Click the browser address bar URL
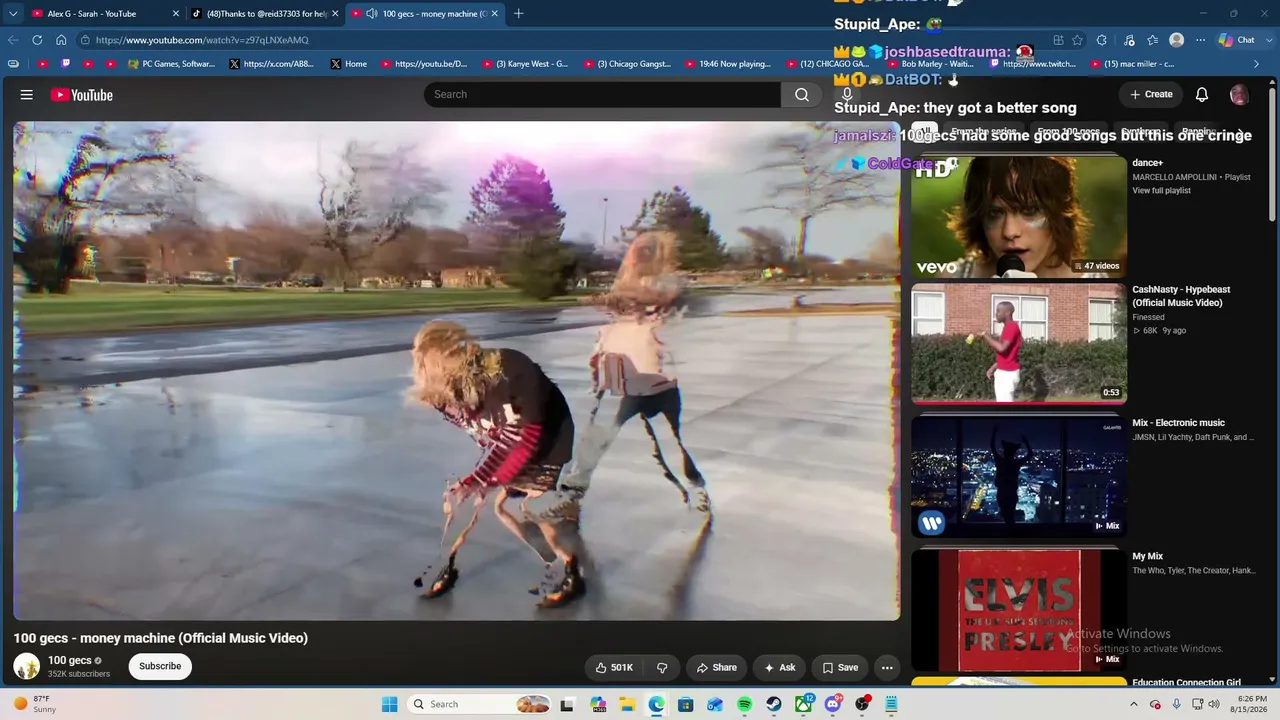Screen dimensions: 1280x720 click(x=202, y=40)
